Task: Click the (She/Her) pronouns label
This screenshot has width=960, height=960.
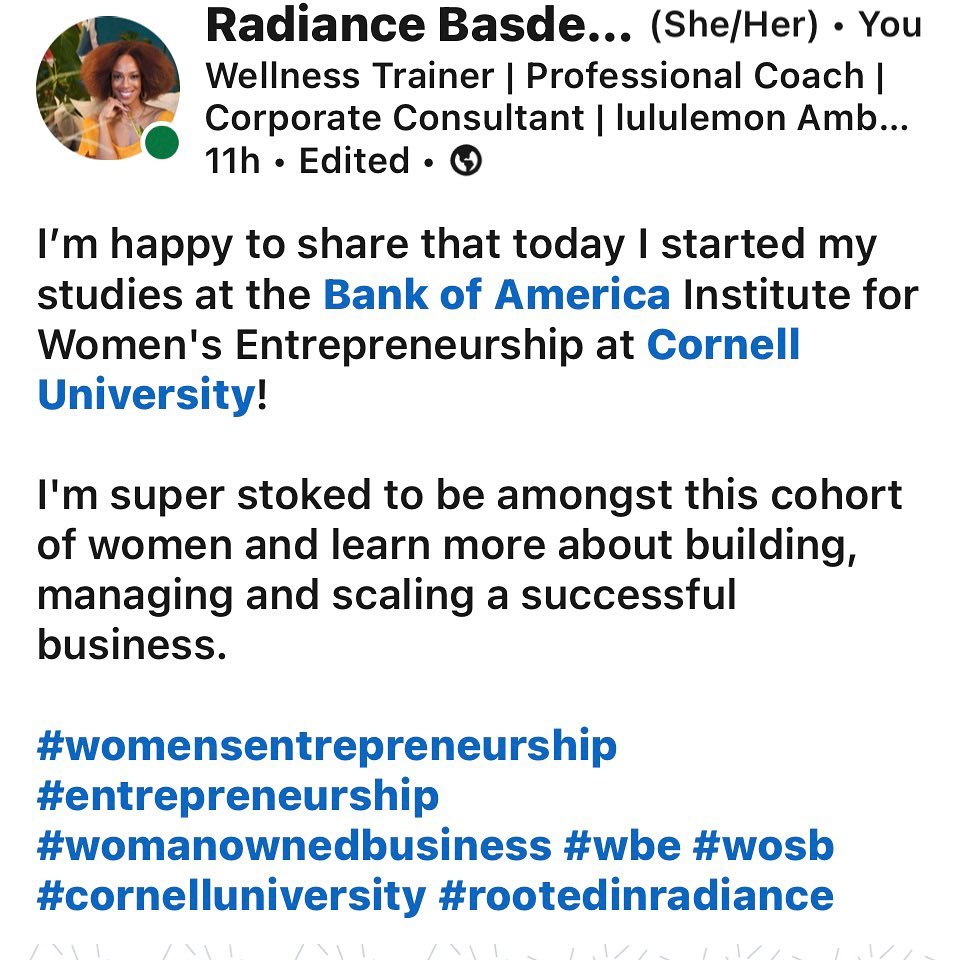Action: [x=735, y=25]
